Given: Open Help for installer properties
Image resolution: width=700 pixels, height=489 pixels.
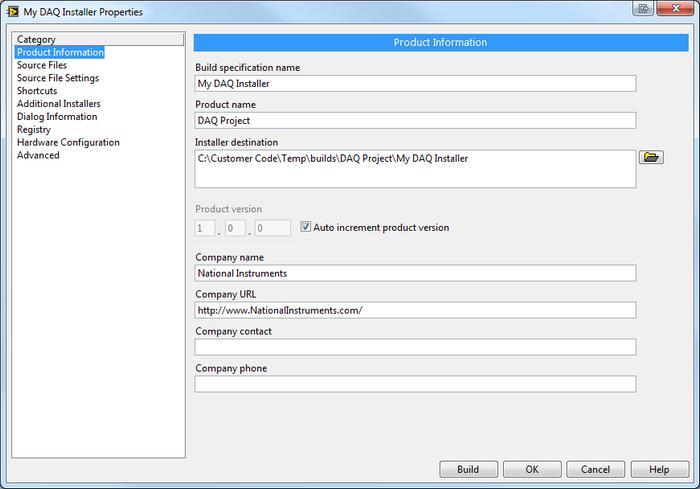Looking at the screenshot, I should pyautogui.click(x=659, y=469).
